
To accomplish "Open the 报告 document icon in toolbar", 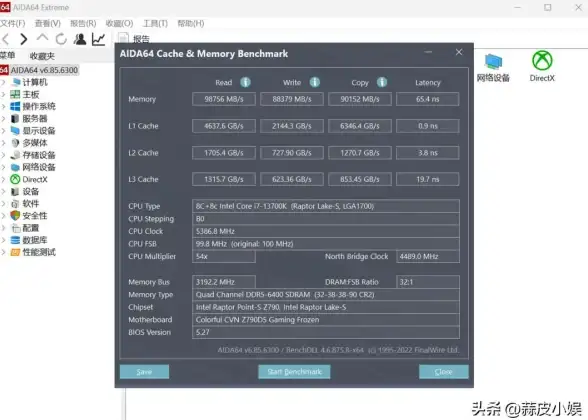I will [x=123, y=39].
